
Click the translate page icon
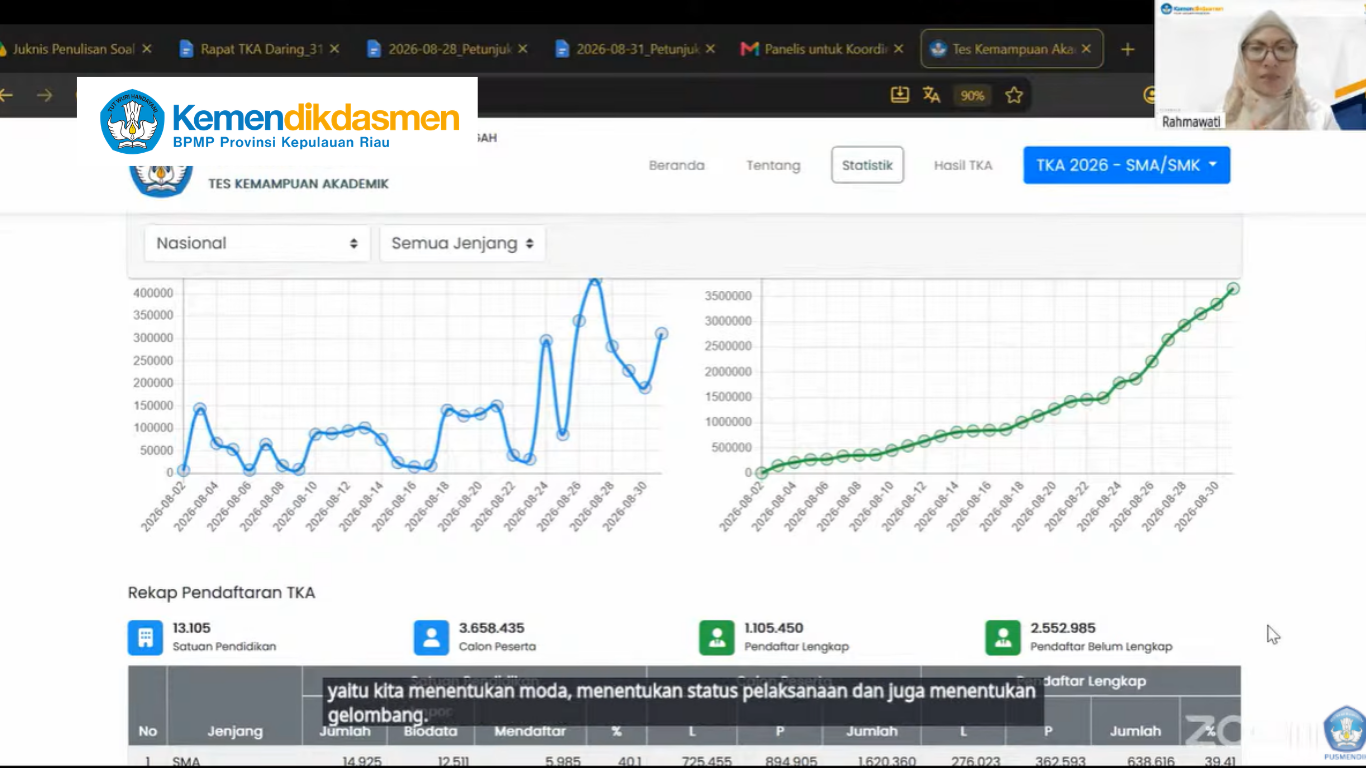[x=932, y=95]
